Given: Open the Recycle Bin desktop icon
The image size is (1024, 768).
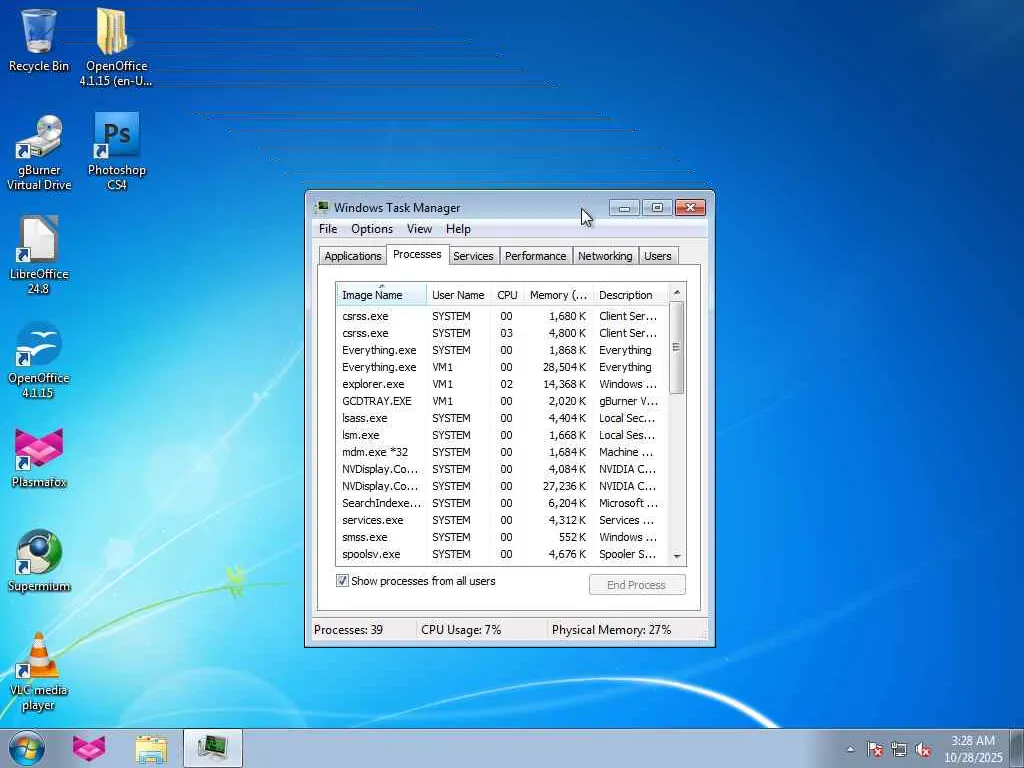Looking at the screenshot, I should tap(39, 33).
